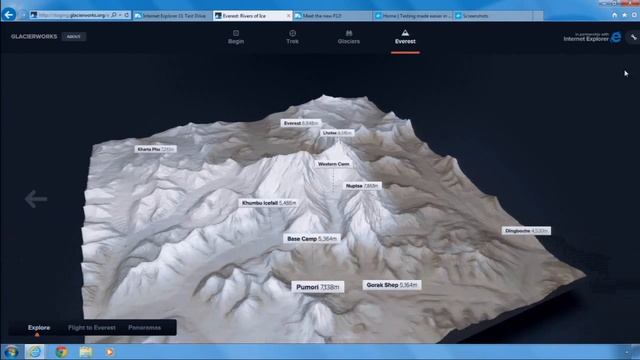The image size is (640, 360).
Task: Select the Explore mode tab
Action: coord(39,327)
